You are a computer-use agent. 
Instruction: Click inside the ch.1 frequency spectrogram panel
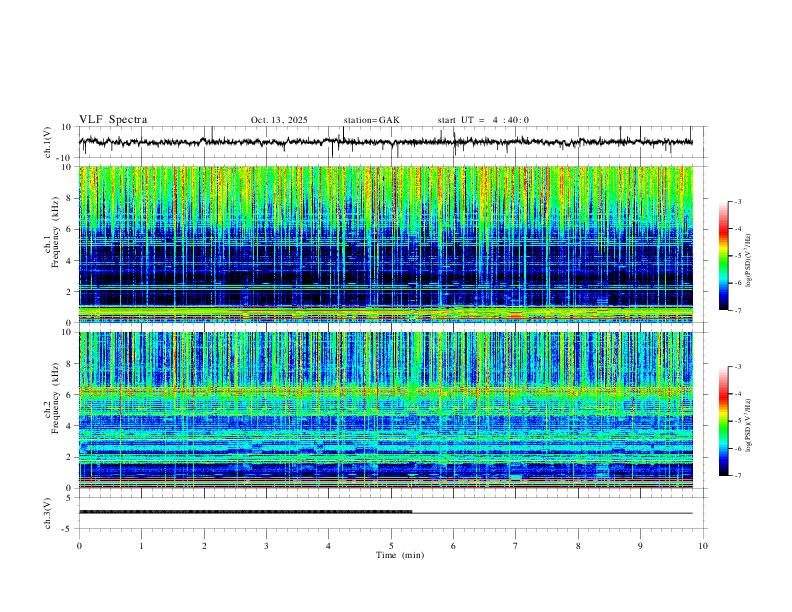385,244
